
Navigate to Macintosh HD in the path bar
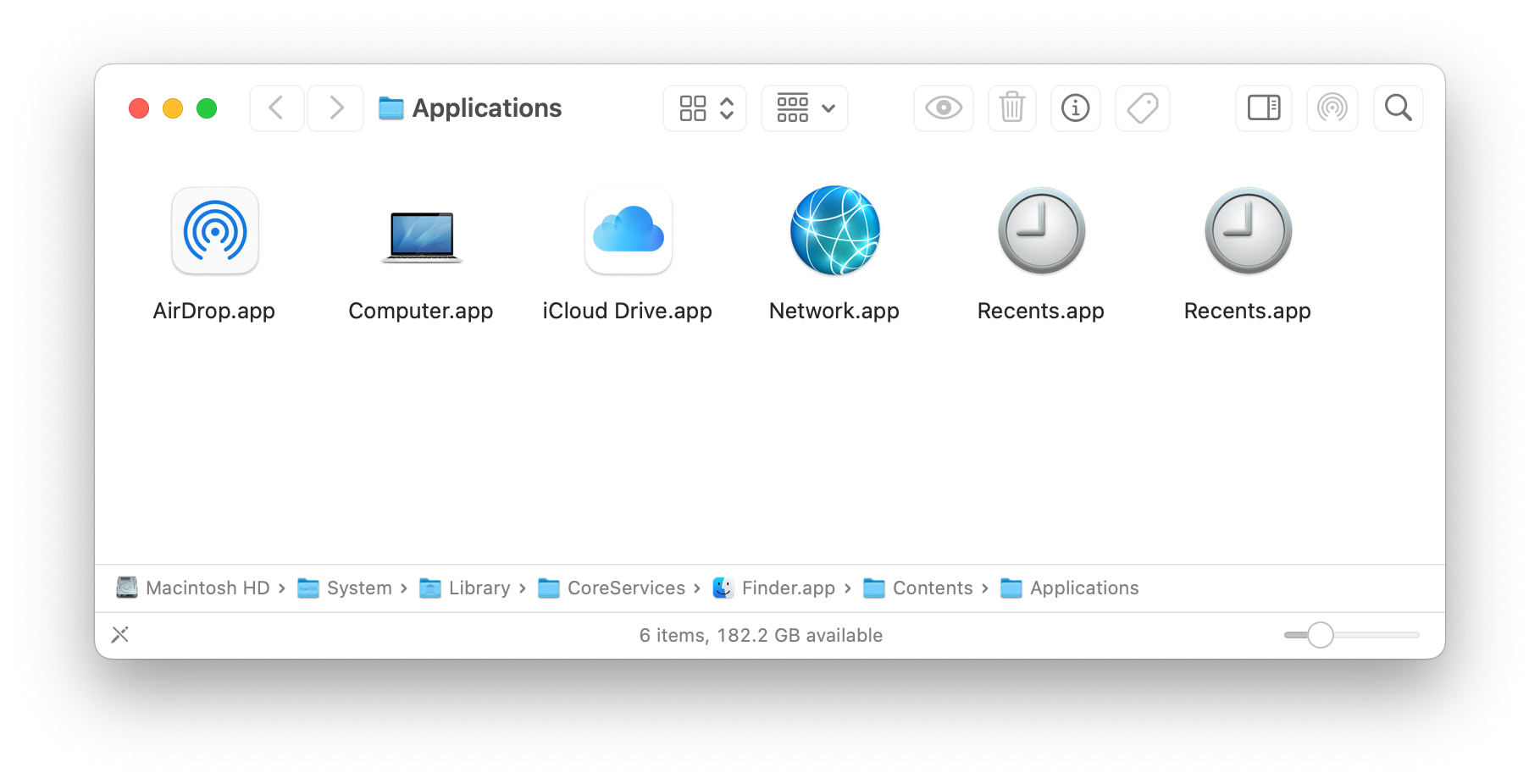208,588
